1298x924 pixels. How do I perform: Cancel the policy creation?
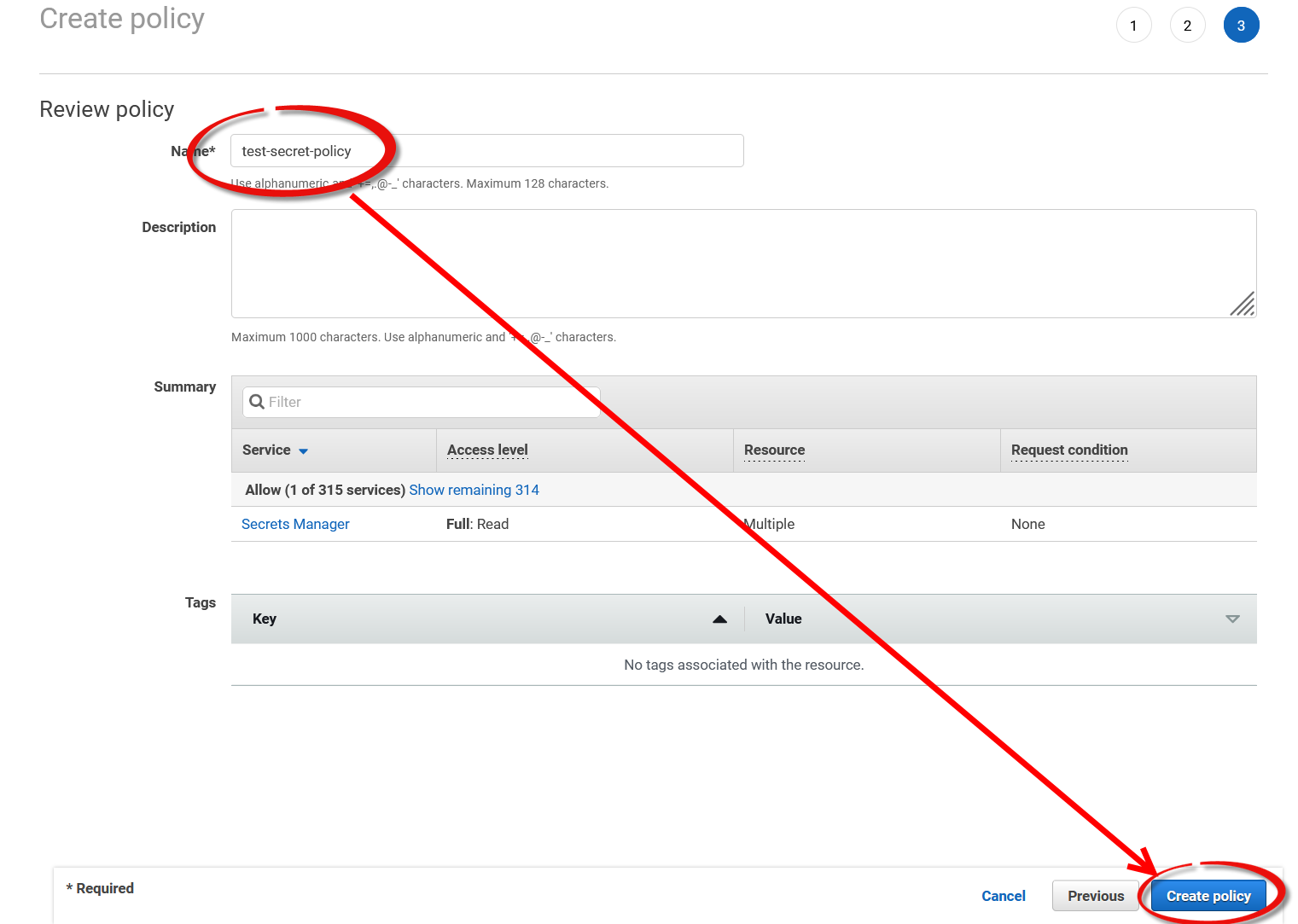click(x=1003, y=896)
